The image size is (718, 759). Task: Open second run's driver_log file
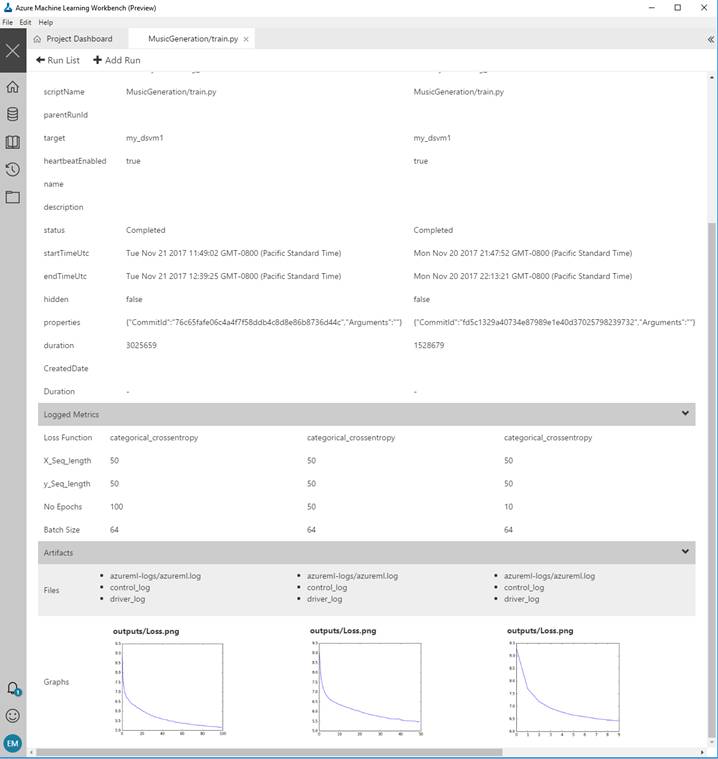pos(324,599)
